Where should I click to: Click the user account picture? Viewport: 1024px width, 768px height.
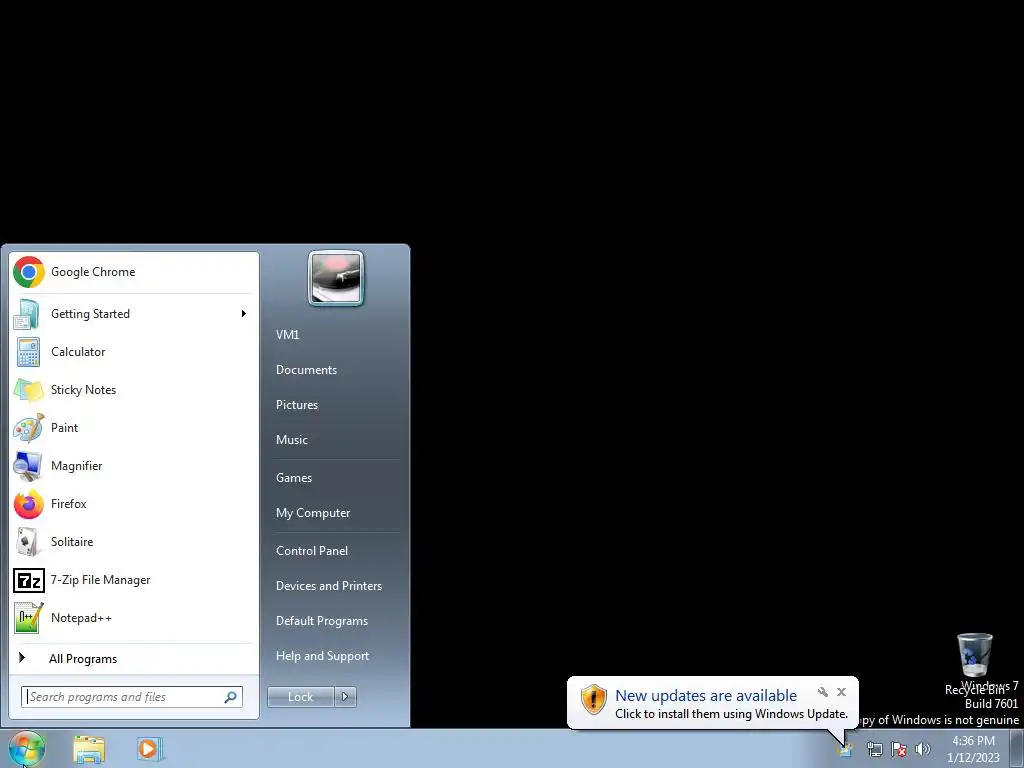pyautogui.click(x=336, y=278)
